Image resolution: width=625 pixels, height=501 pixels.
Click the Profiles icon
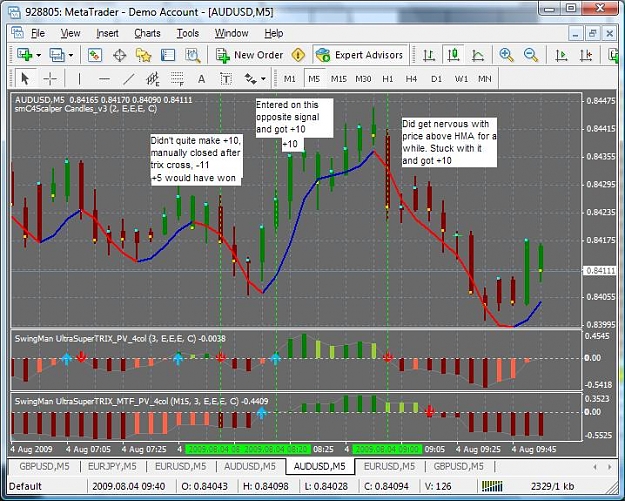pos(57,55)
